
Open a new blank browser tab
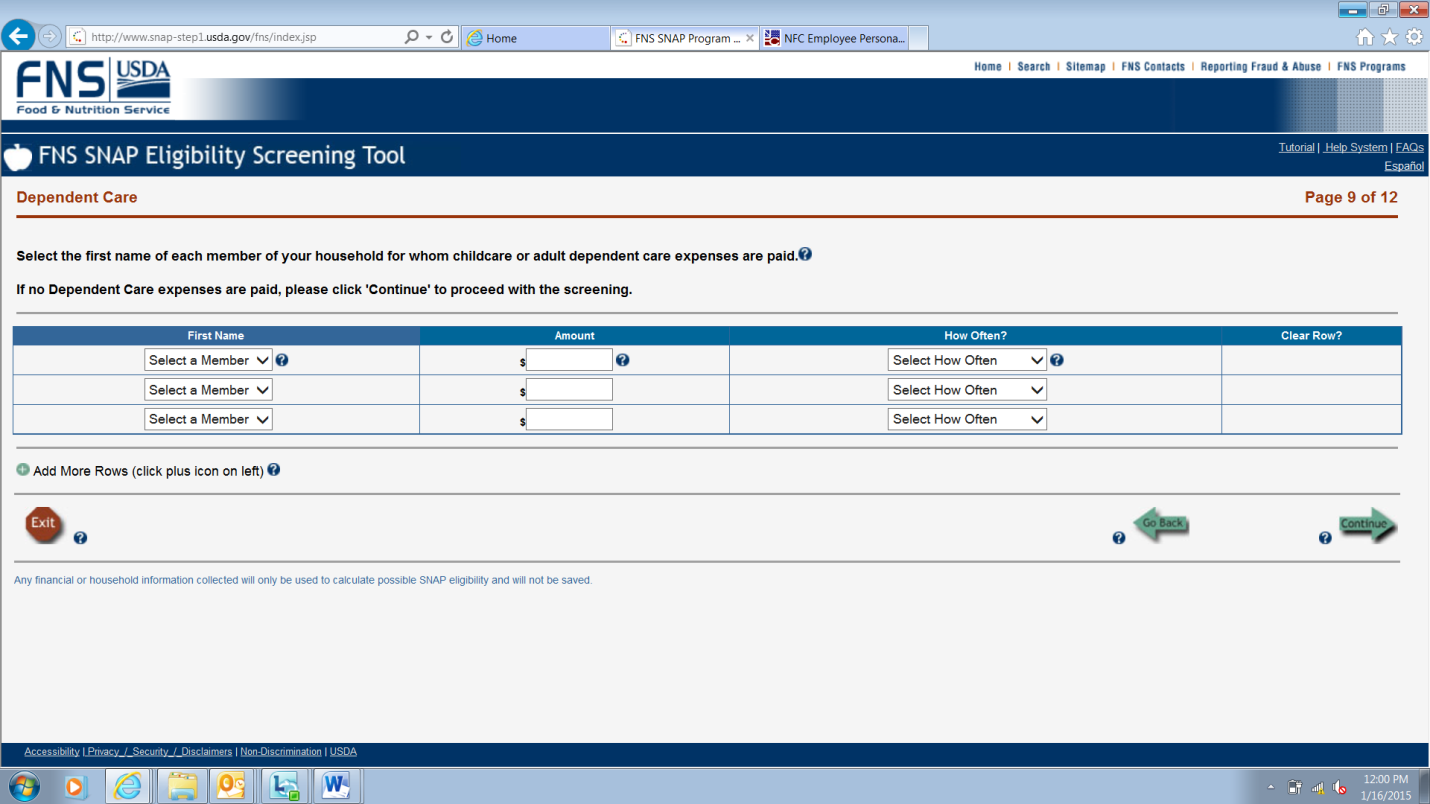(x=919, y=38)
